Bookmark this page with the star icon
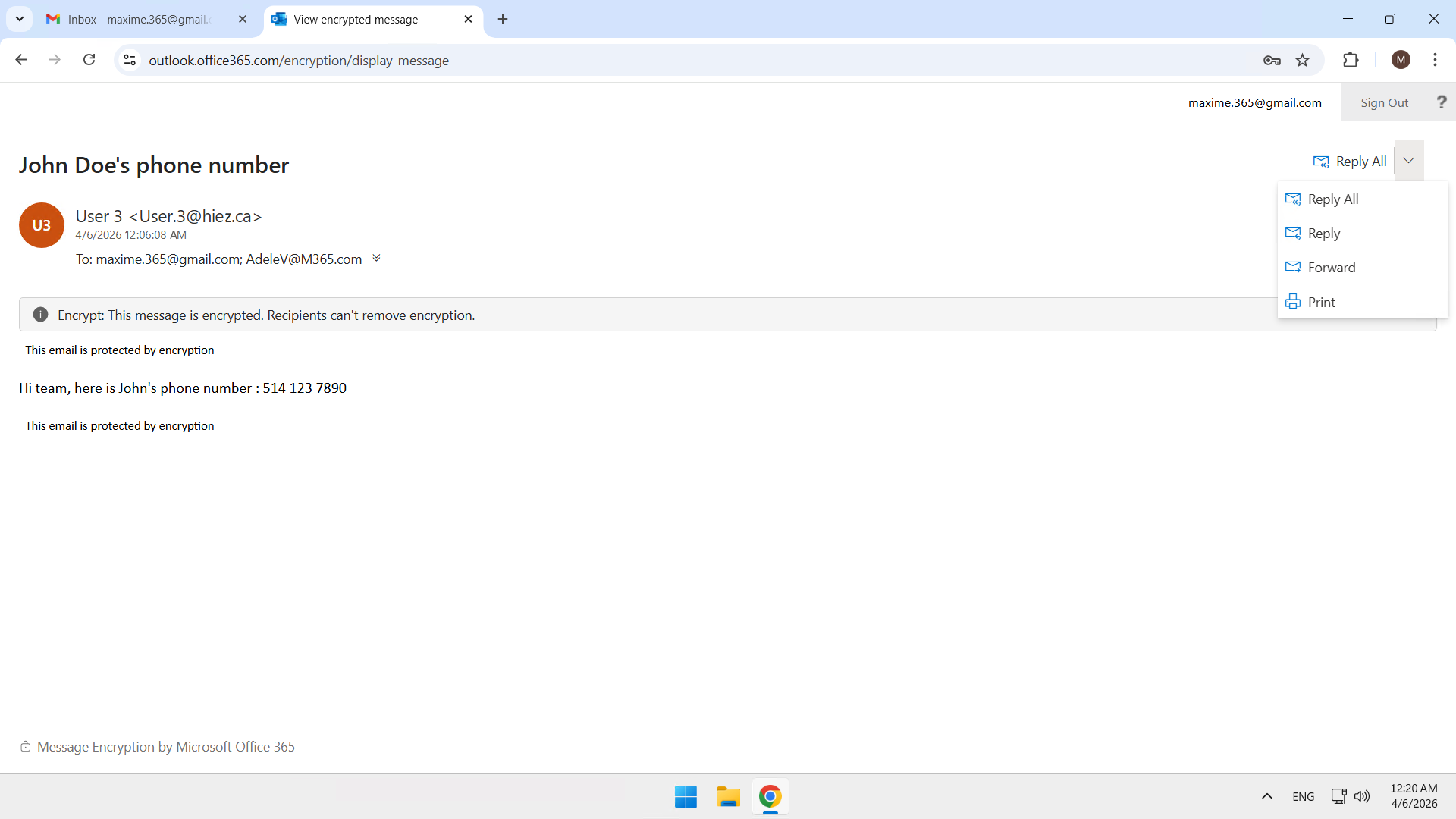Image resolution: width=1456 pixels, height=819 pixels. pyautogui.click(x=1302, y=61)
